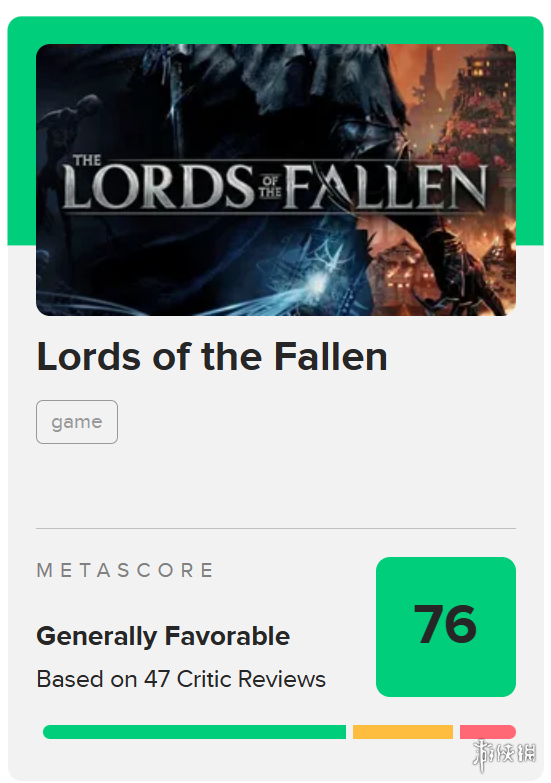This screenshot has width=551, height=783.
Task: Click the 'Lords of the Fallen' title heading
Action: coord(212,358)
